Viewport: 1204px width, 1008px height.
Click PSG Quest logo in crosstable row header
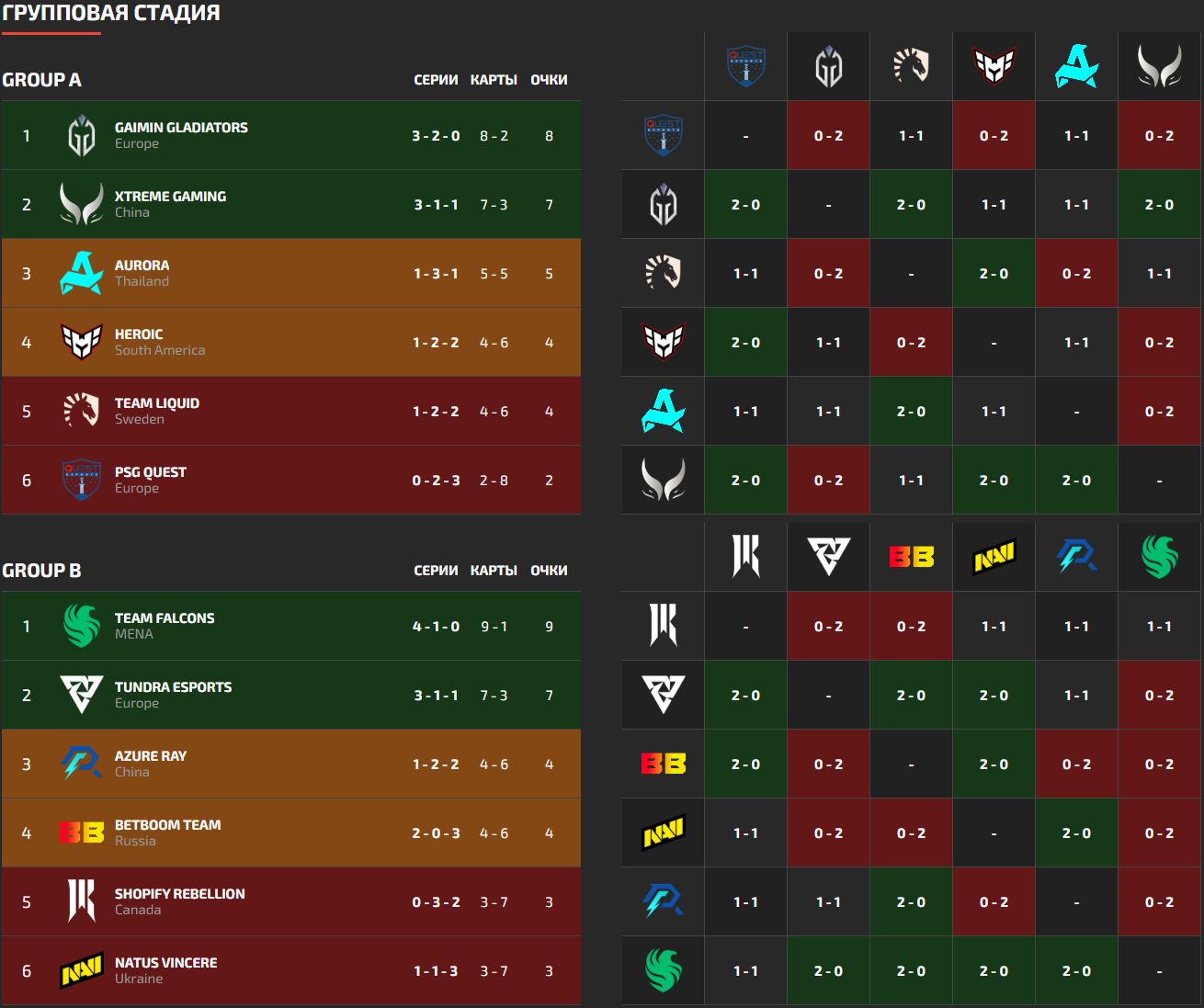[x=663, y=136]
